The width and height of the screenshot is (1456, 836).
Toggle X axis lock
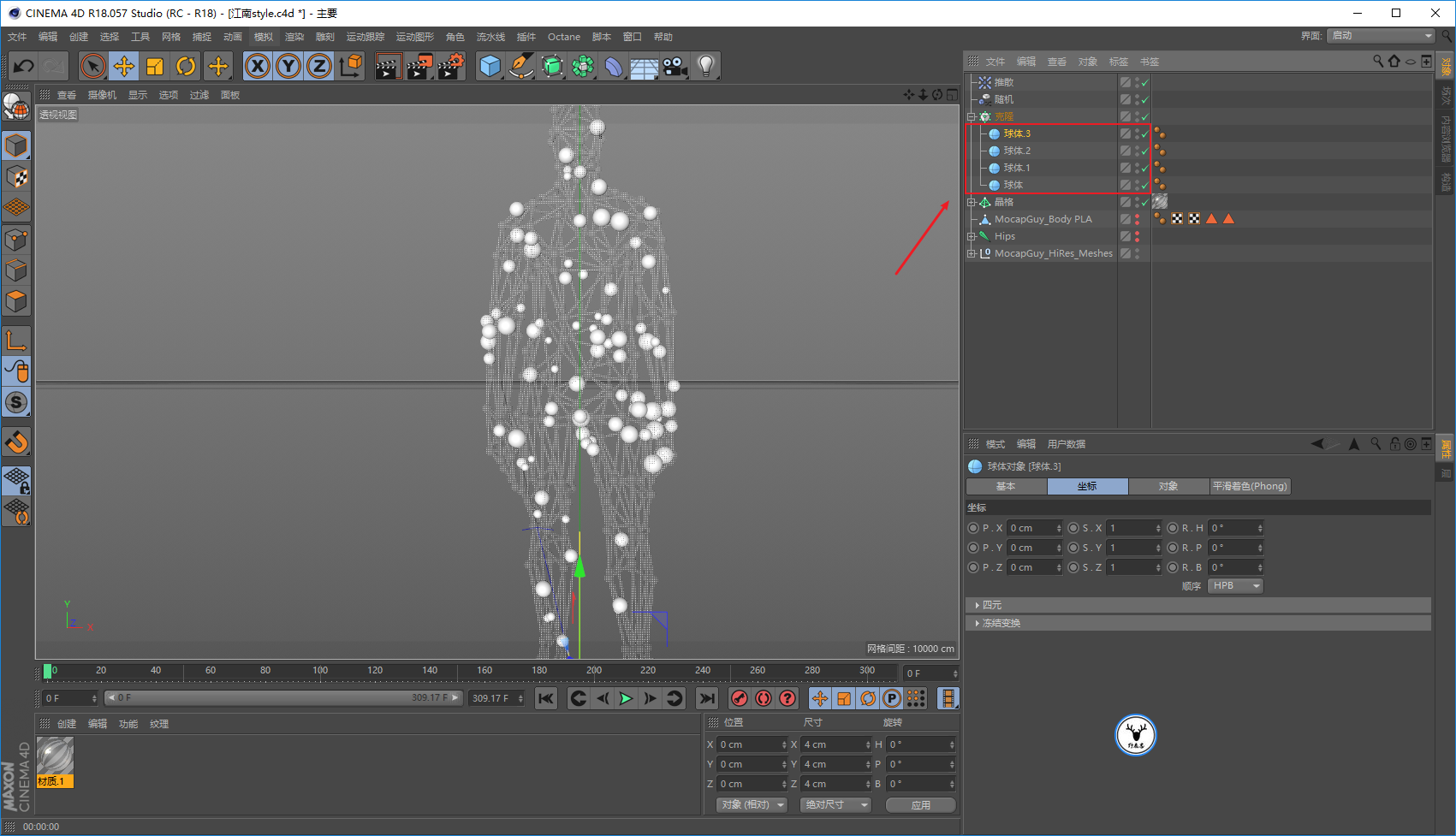click(x=258, y=66)
